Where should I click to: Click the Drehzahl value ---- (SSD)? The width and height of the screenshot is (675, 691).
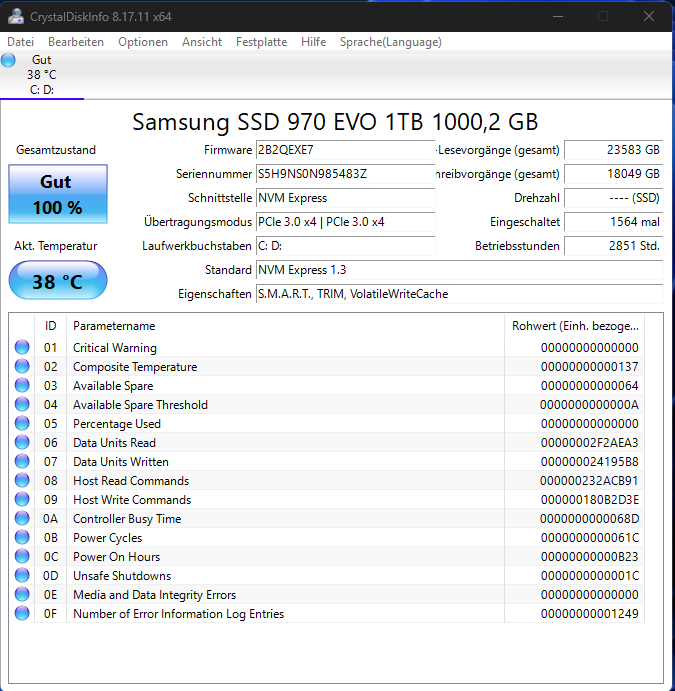[x=614, y=198]
